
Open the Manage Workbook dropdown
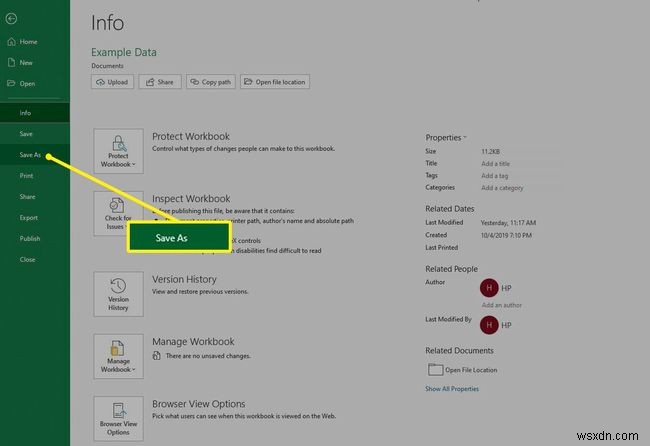pos(119,356)
